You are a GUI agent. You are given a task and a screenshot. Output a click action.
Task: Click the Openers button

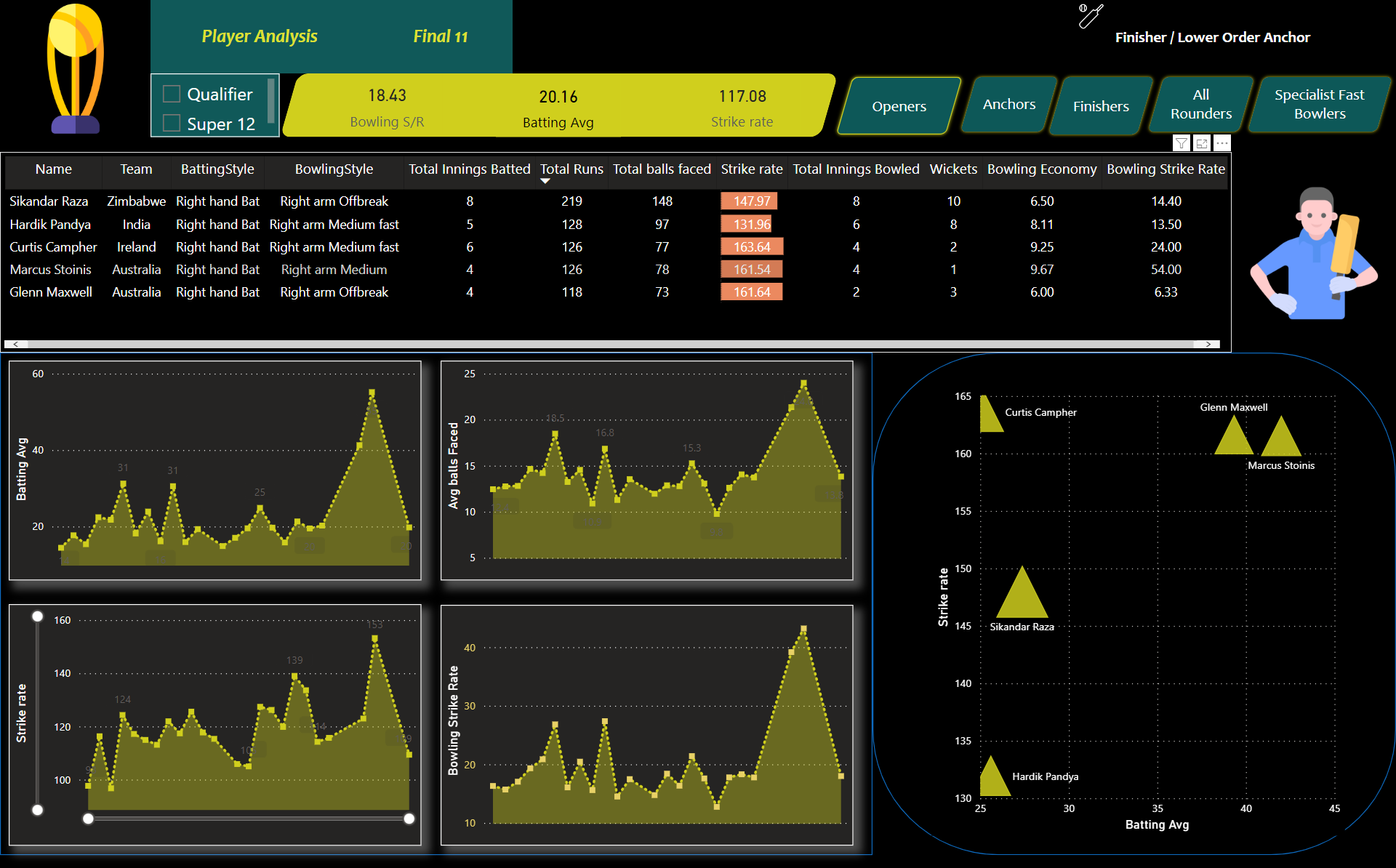point(899,106)
